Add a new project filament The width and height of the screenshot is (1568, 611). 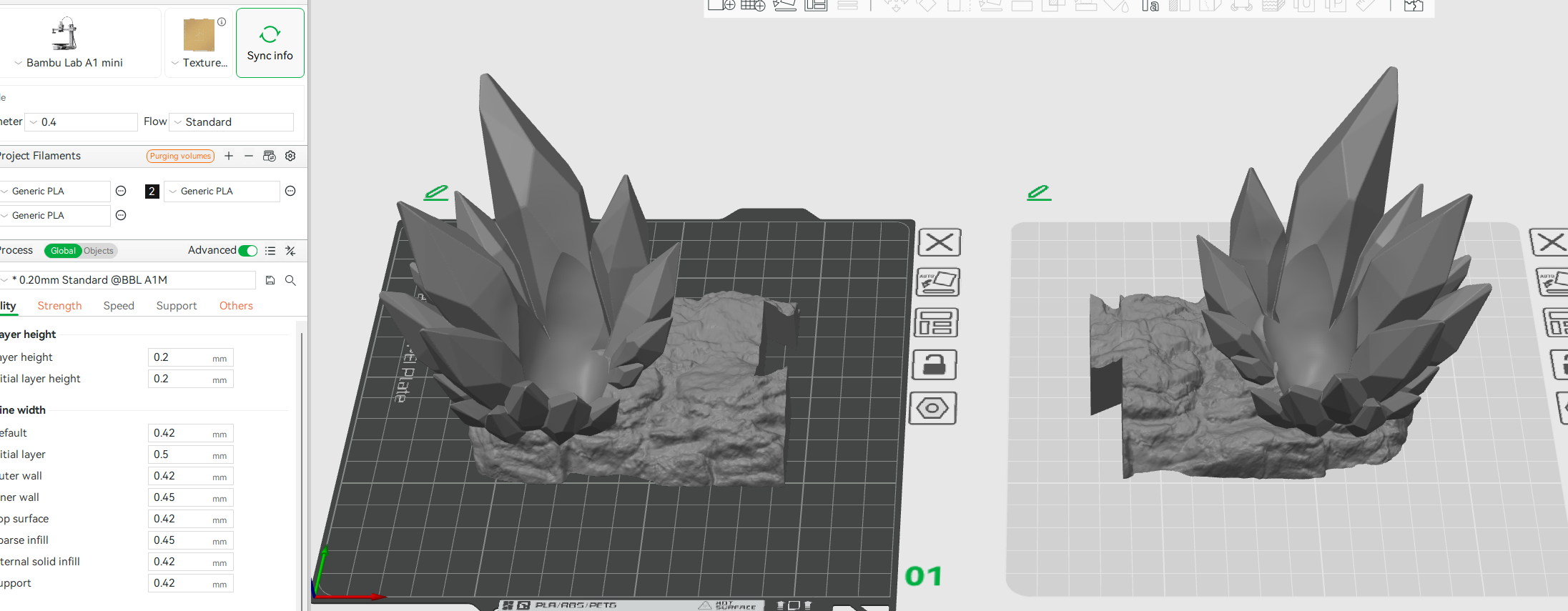tap(229, 156)
